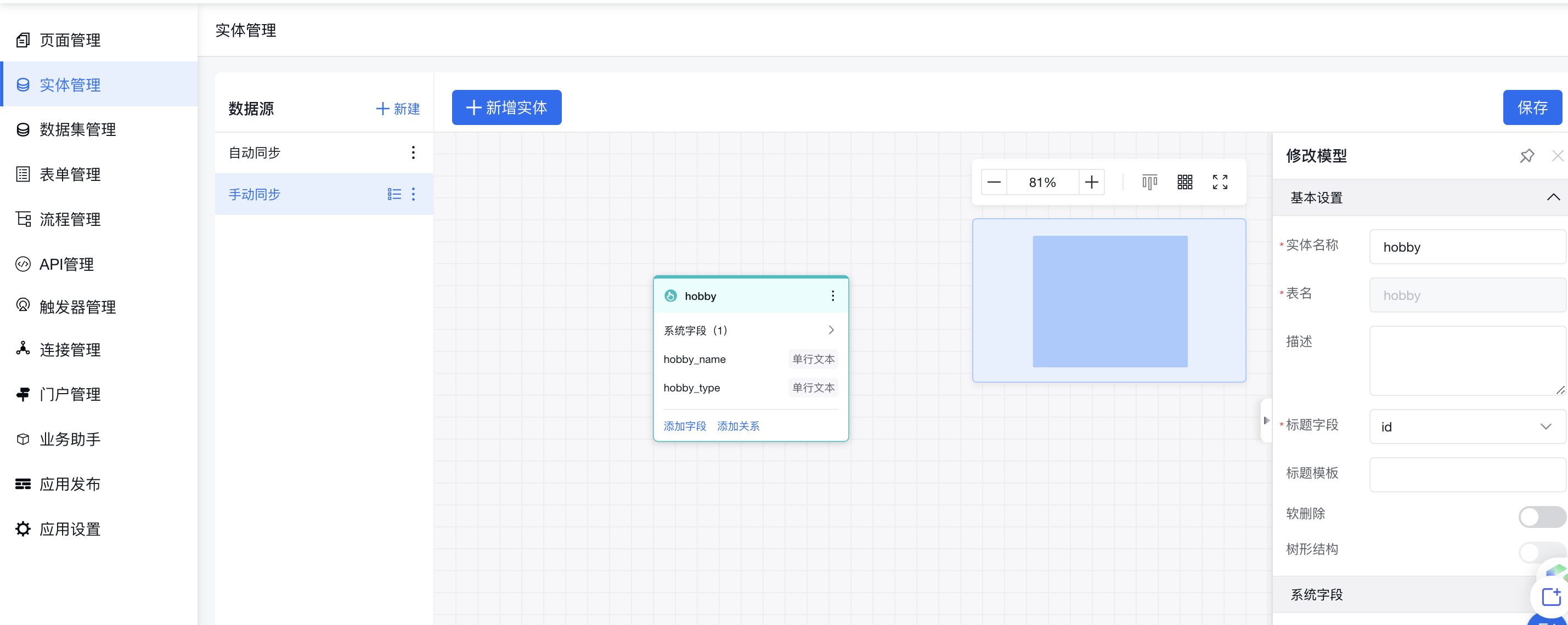Screen dimensions: 1568x625
Task: Click the hobby entity card title
Action: click(700, 296)
